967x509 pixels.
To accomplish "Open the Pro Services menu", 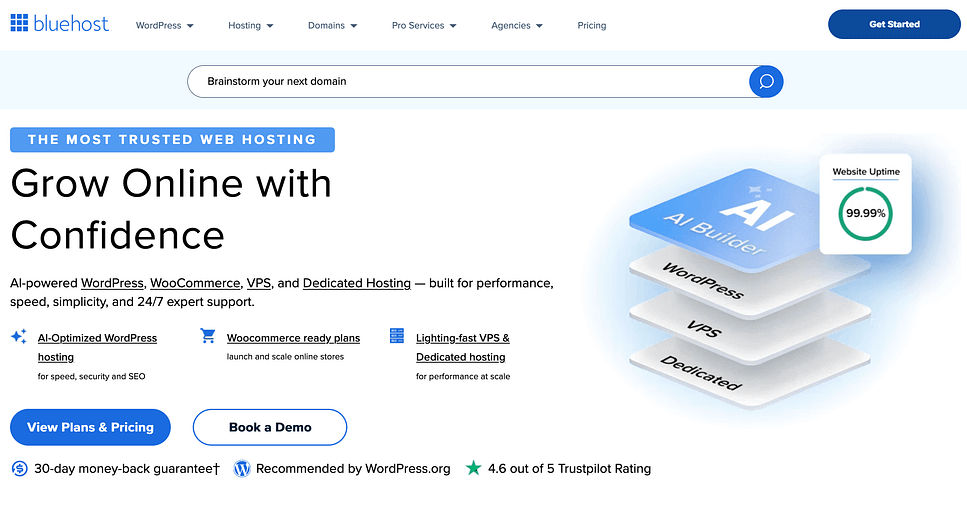I will pos(424,25).
